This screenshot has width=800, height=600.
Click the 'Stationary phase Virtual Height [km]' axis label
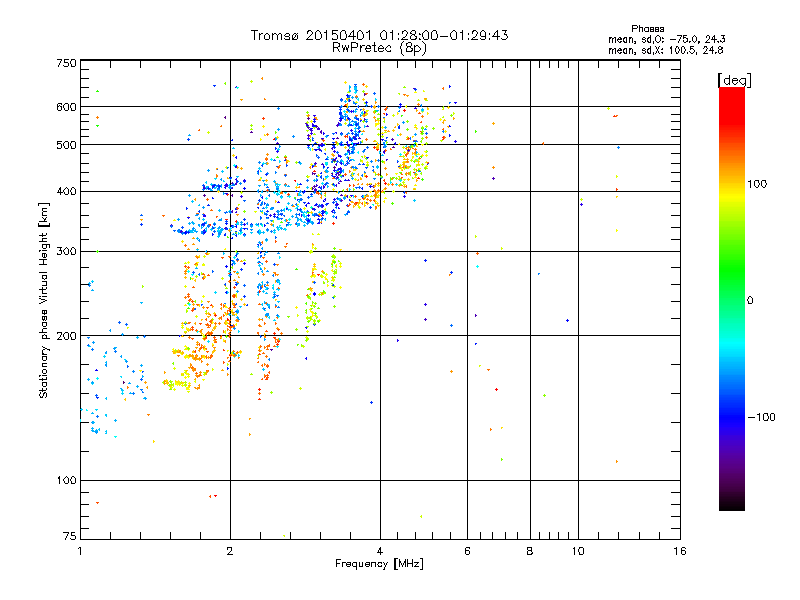coord(43,300)
